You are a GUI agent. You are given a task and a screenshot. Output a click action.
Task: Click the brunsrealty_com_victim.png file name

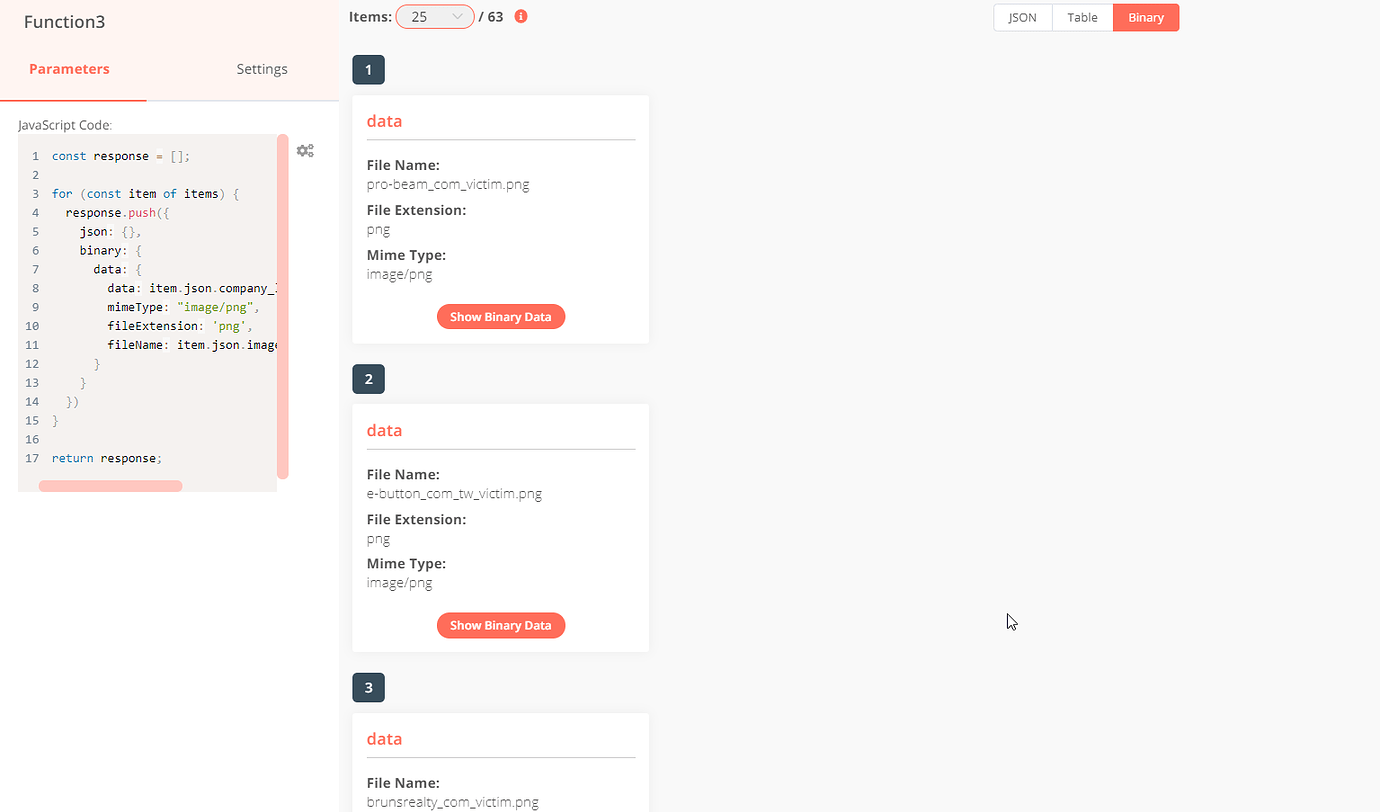453,802
